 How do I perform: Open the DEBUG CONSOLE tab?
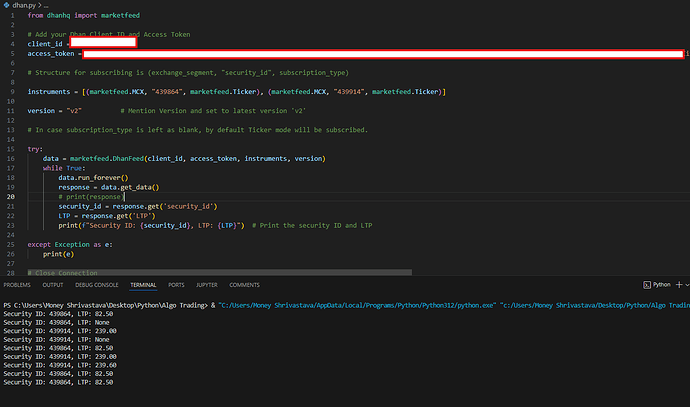coord(97,285)
